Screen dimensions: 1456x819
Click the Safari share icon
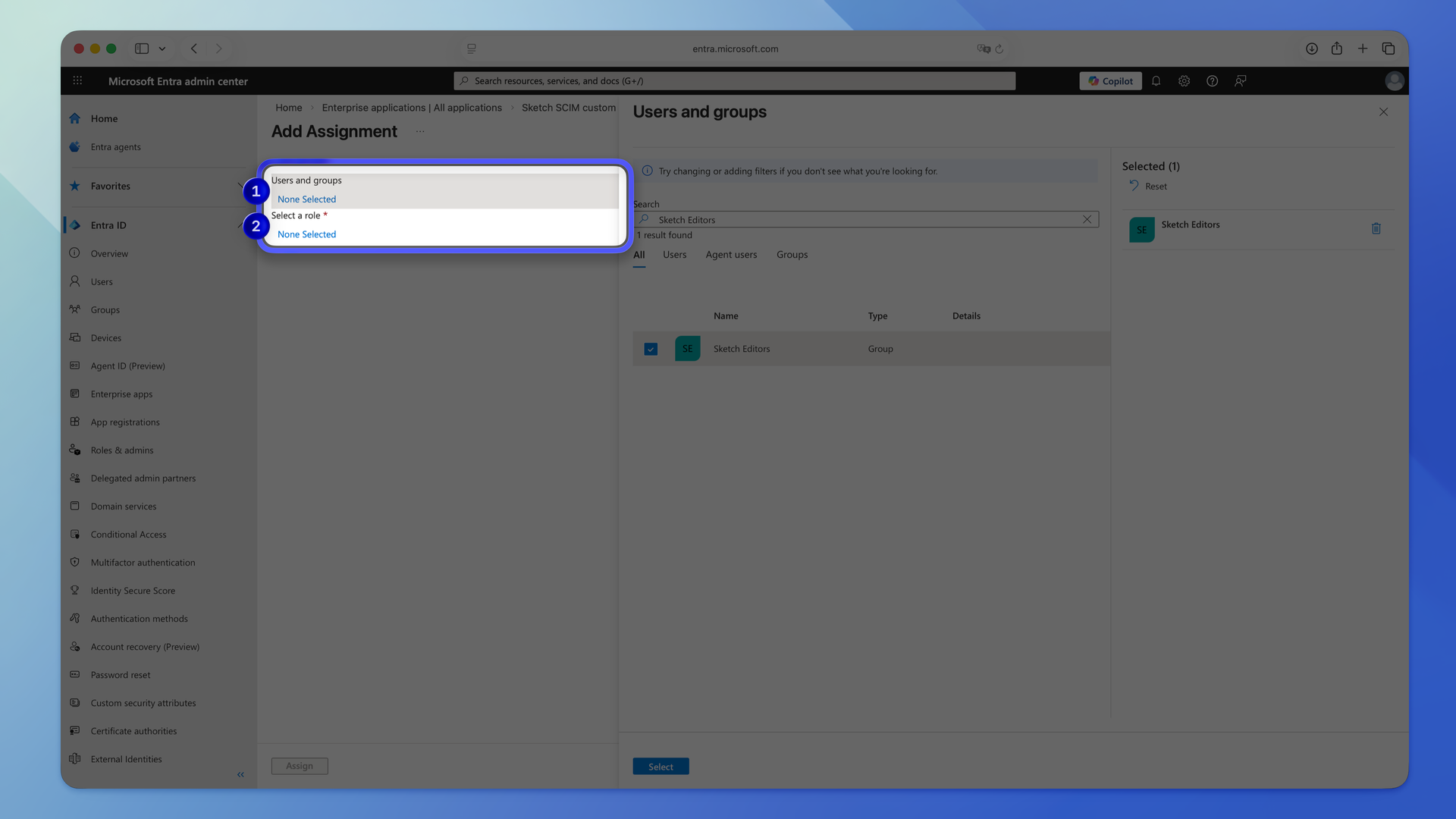point(1337,49)
